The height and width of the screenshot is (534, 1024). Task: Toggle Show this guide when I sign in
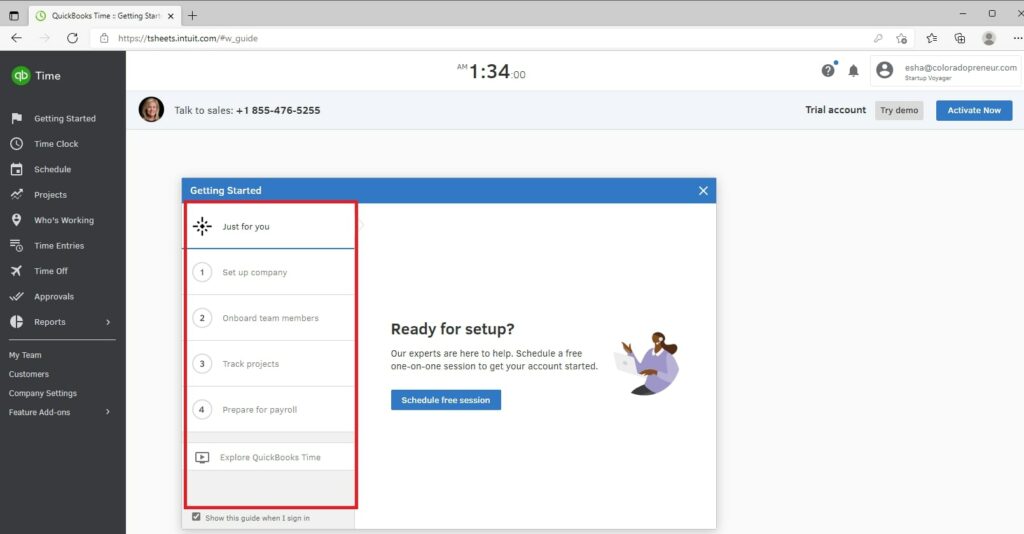coord(196,516)
